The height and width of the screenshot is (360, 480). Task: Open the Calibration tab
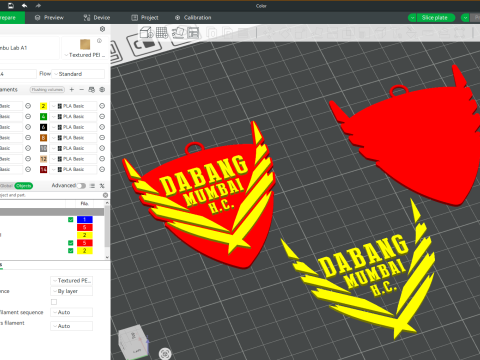click(193, 18)
